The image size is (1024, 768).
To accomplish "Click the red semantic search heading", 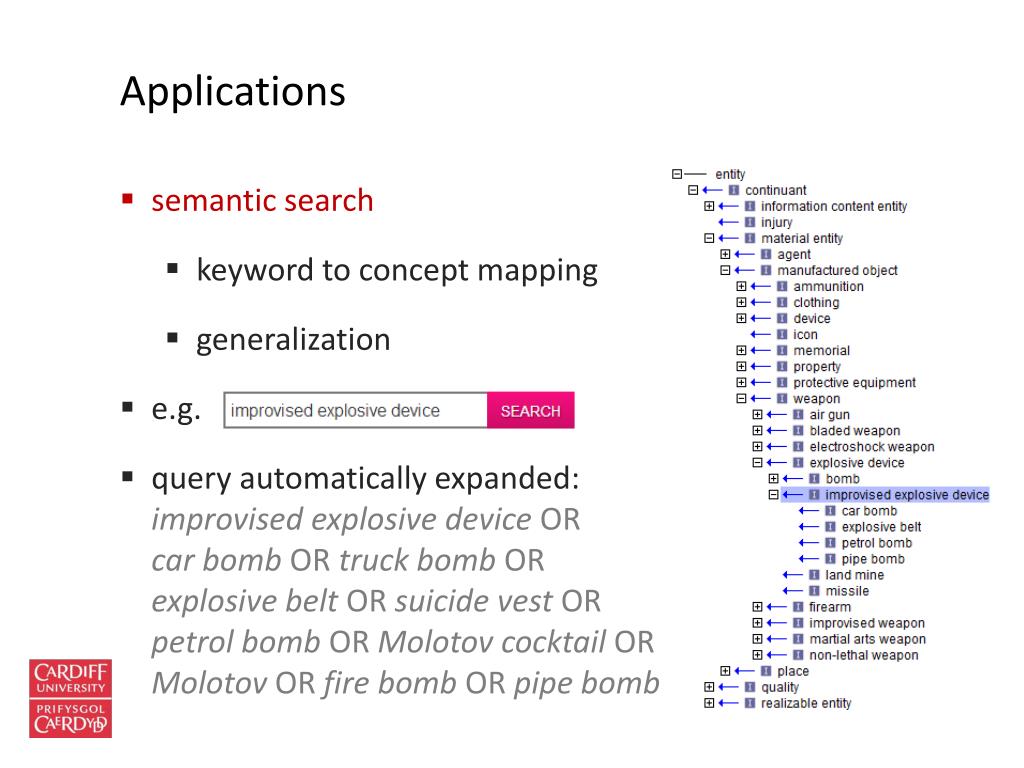I will pos(262,200).
